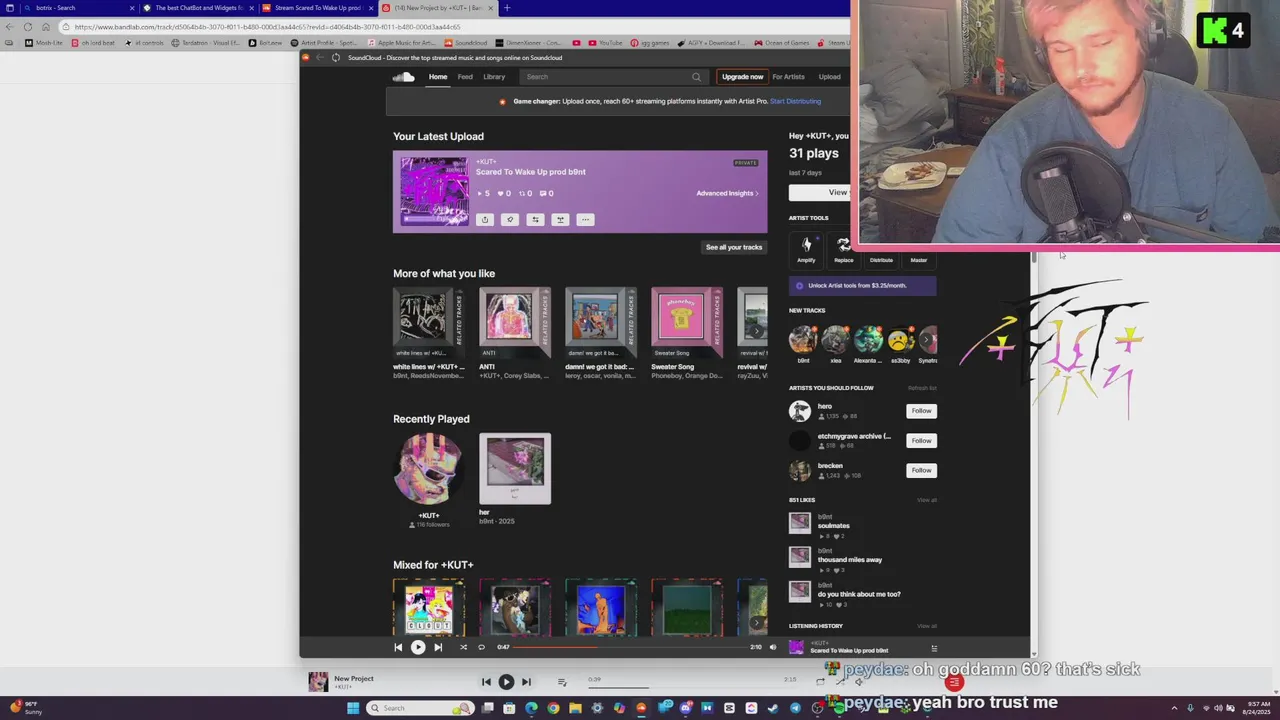Screen dimensions: 1280x720
Task: Click the SoundCloud cloud logo
Action: 404,77
